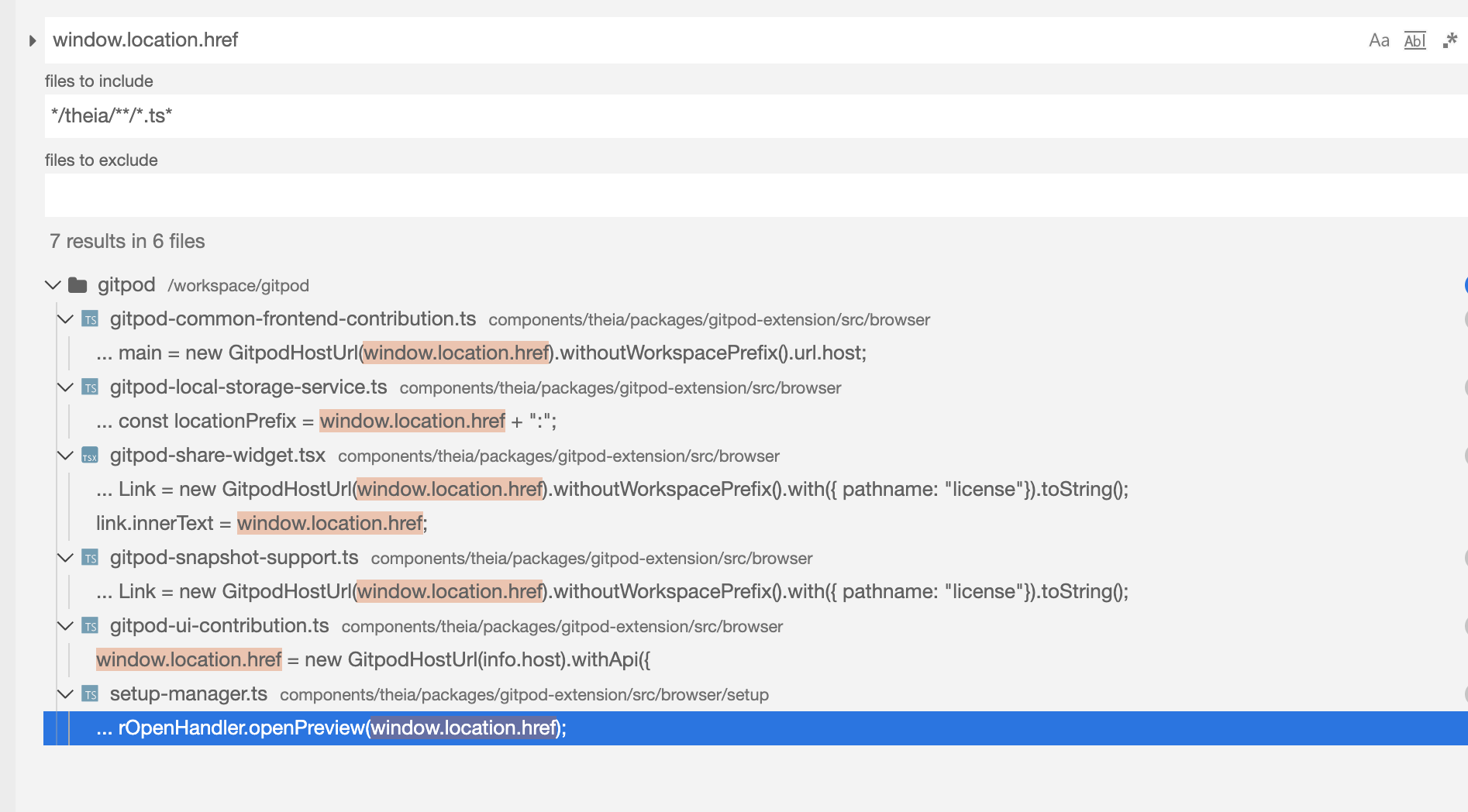
Task: Collapse the gitpod folder results
Action: click(x=52, y=284)
